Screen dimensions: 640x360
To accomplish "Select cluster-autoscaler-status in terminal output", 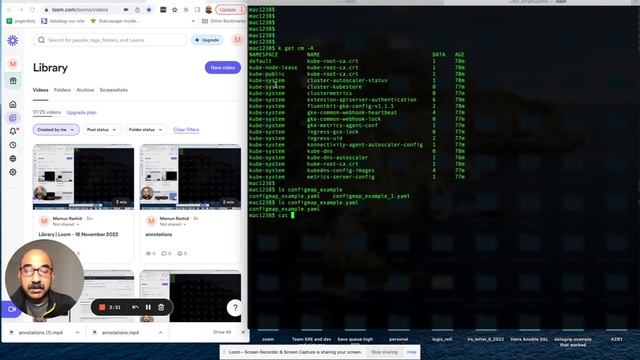I will (x=347, y=80).
